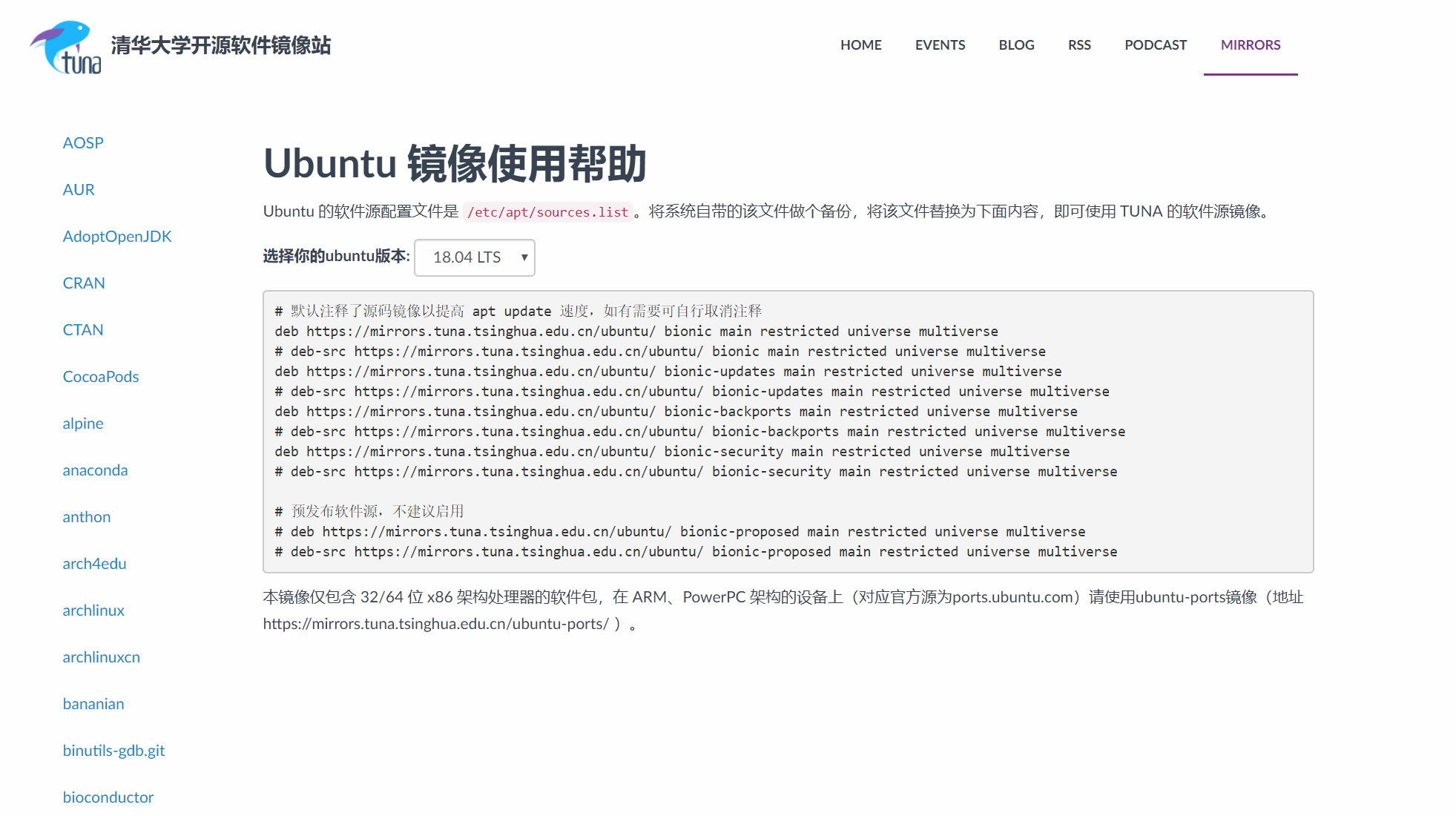This screenshot has height=816, width=1456.
Task: Choose archlinux from the sidebar
Action: [93, 611]
